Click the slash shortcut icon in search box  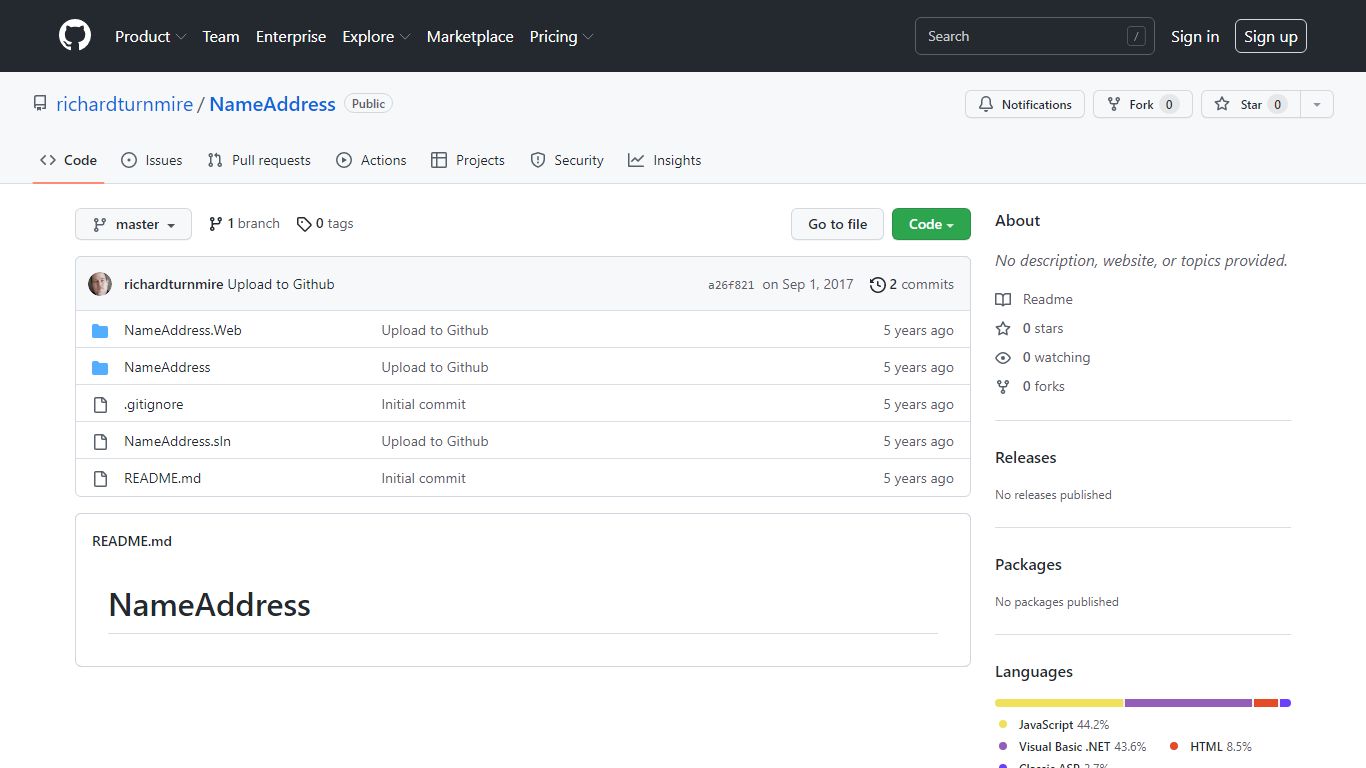pyautogui.click(x=1136, y=36)
